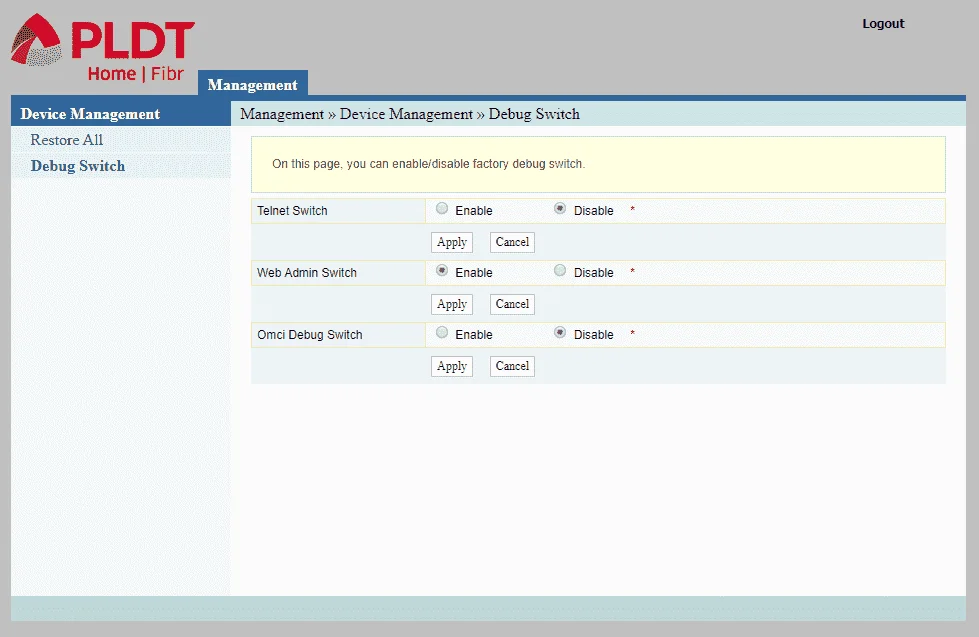
Task: Click the breadcrumb 'Management » Device Management » Debug Switch'
Action: pyautogui.click(x=410, y=114)
